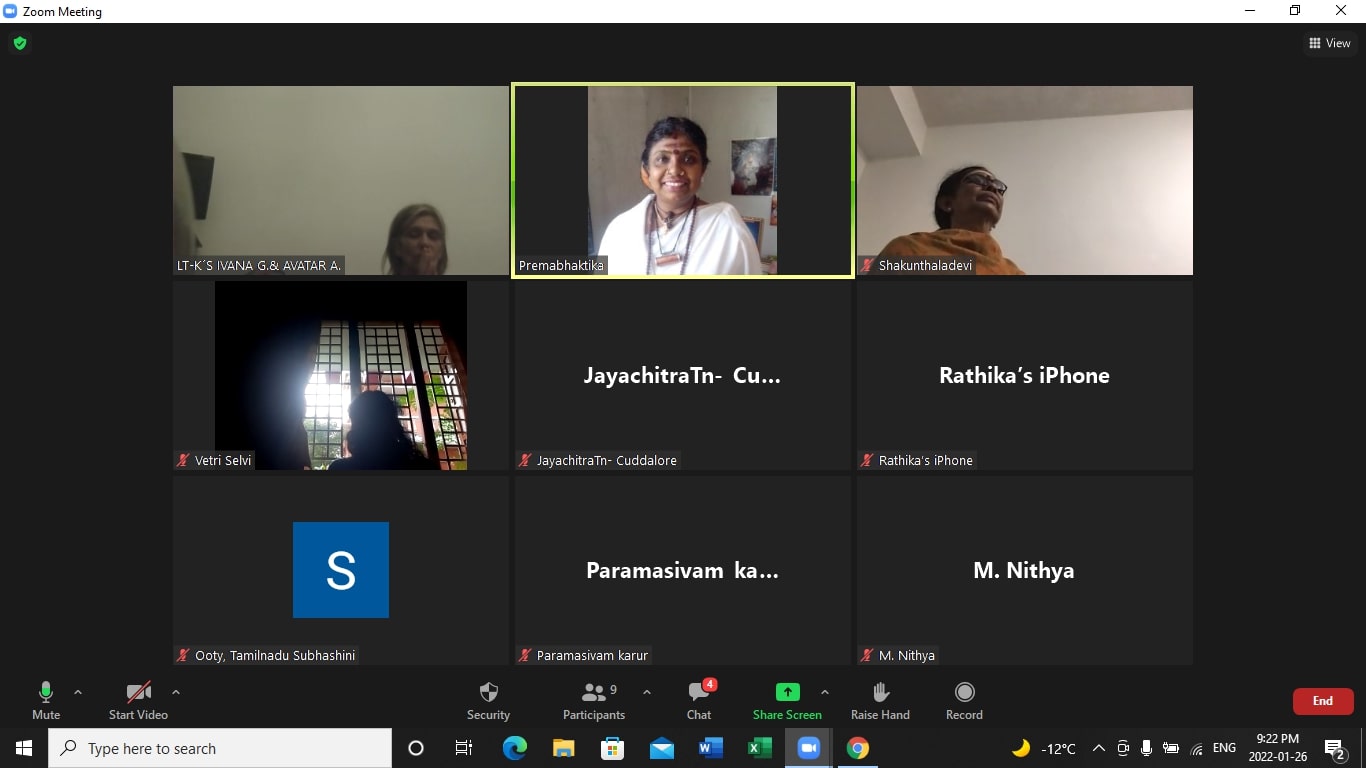Image resolution: width=1366 pixels, height=768 pixels.
Task: Select Premabhaktika's video tile
Action: 682,180
